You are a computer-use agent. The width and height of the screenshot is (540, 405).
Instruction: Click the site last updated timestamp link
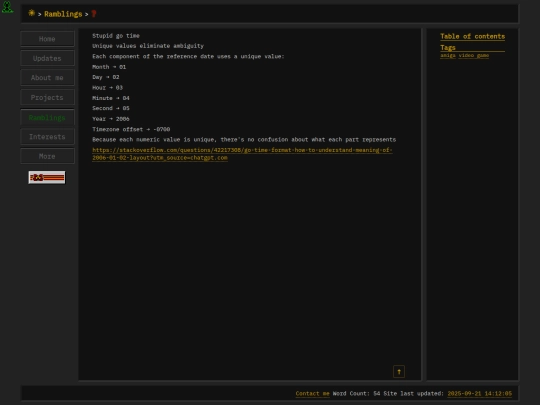480,394
